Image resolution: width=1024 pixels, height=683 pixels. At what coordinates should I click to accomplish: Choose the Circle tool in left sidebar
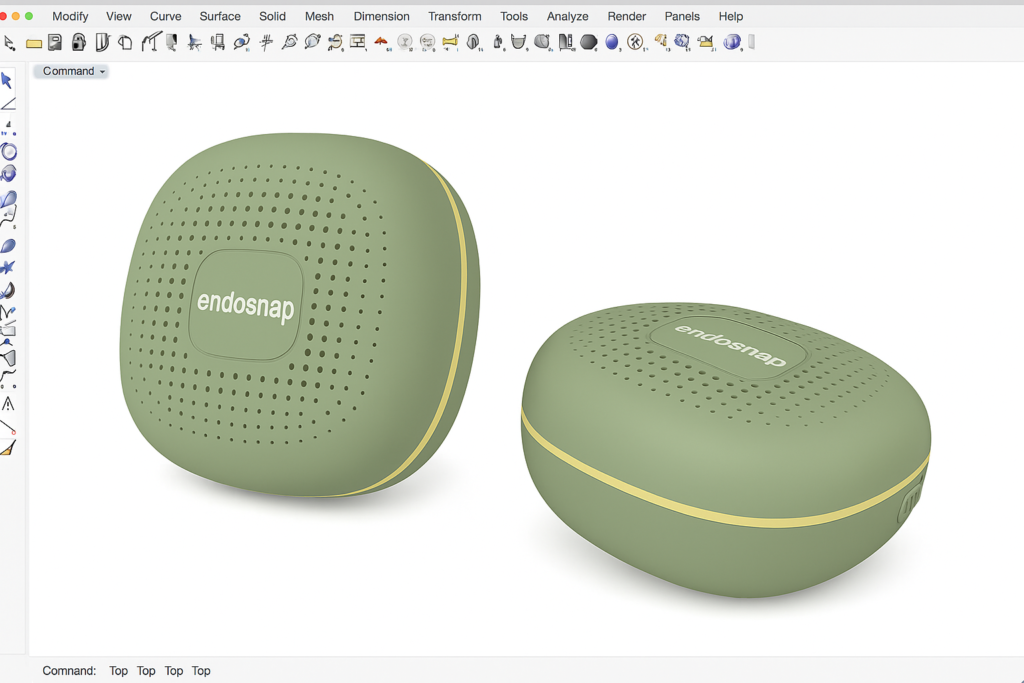[x=9, y=152]
